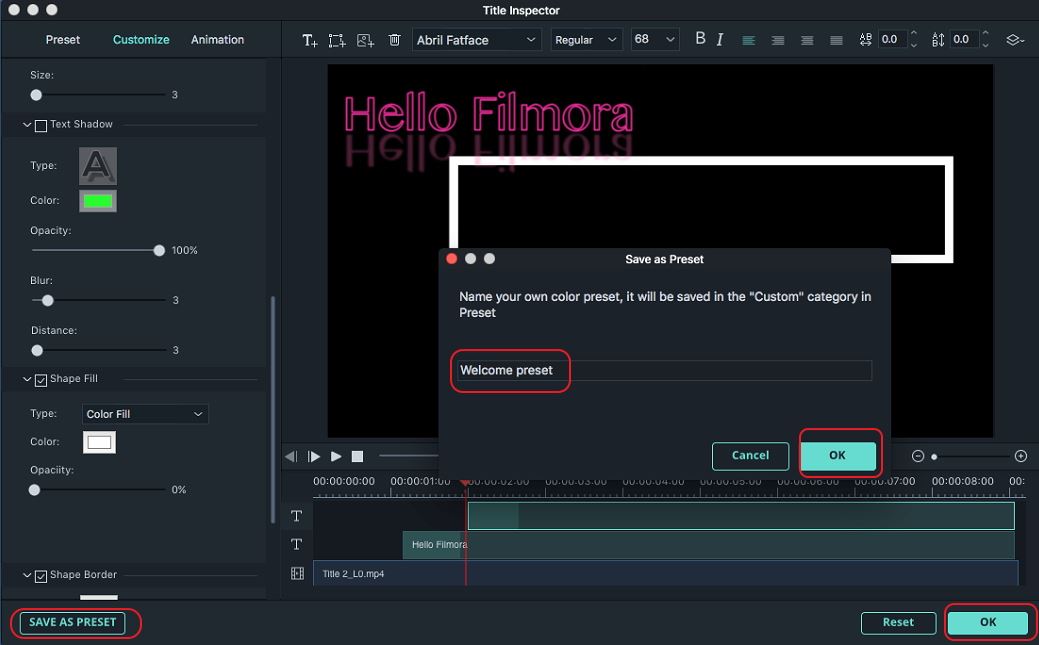
Task: Select the Hello Filmora timeline clip
Action: tap(708, 545)
